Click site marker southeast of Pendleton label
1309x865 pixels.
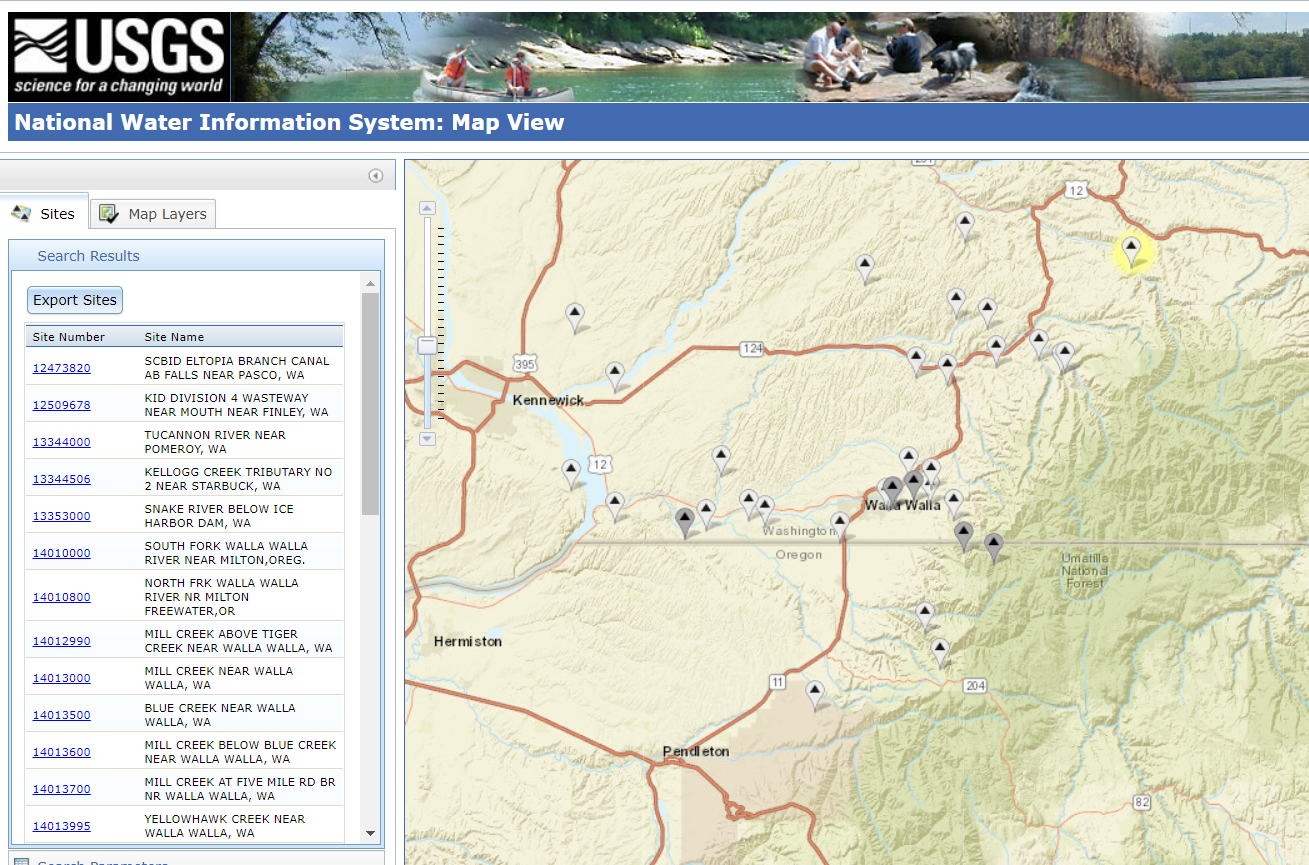(x=815, y=692)
